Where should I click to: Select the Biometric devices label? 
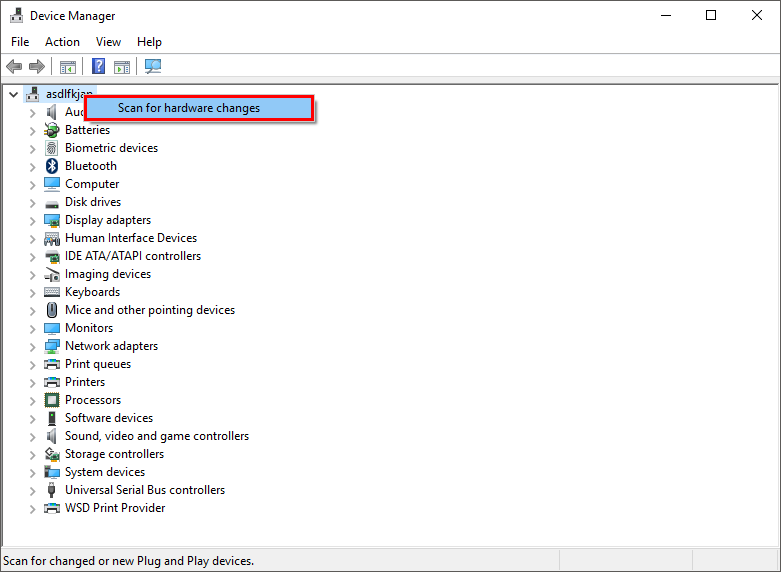point(112,148)
